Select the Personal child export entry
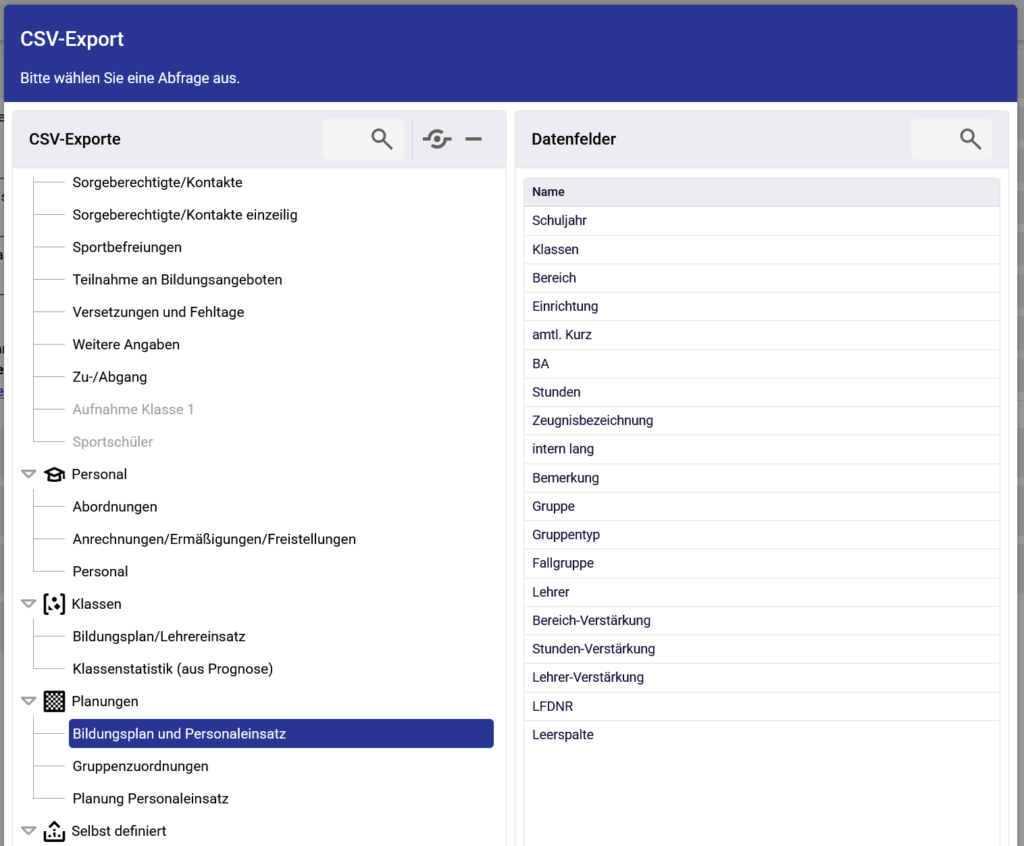Screen dimensions: 1024x846 click(x=101, y=572)
